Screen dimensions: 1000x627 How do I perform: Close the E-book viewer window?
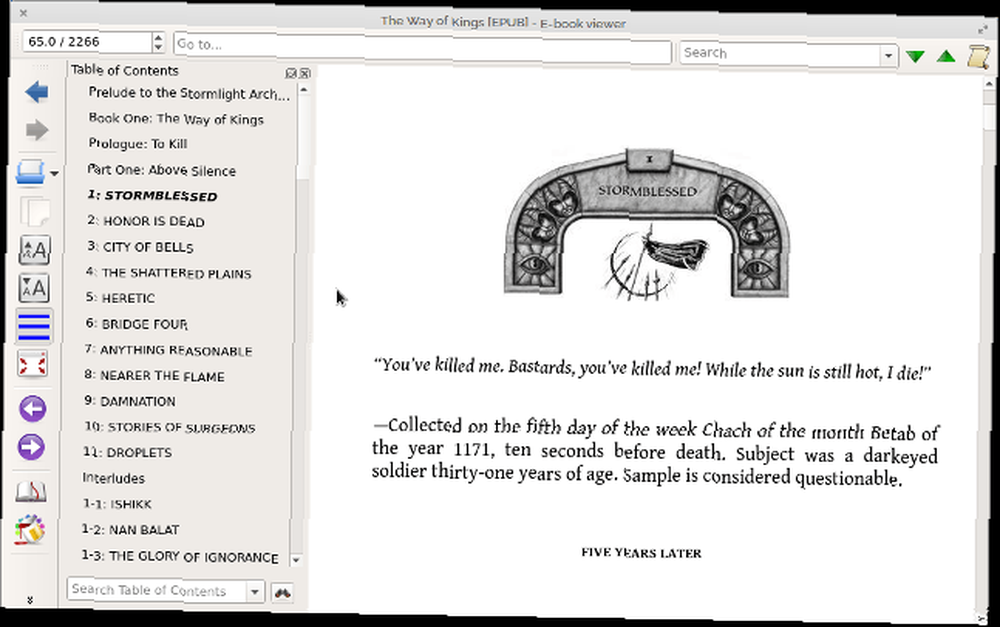click(24, 13)
